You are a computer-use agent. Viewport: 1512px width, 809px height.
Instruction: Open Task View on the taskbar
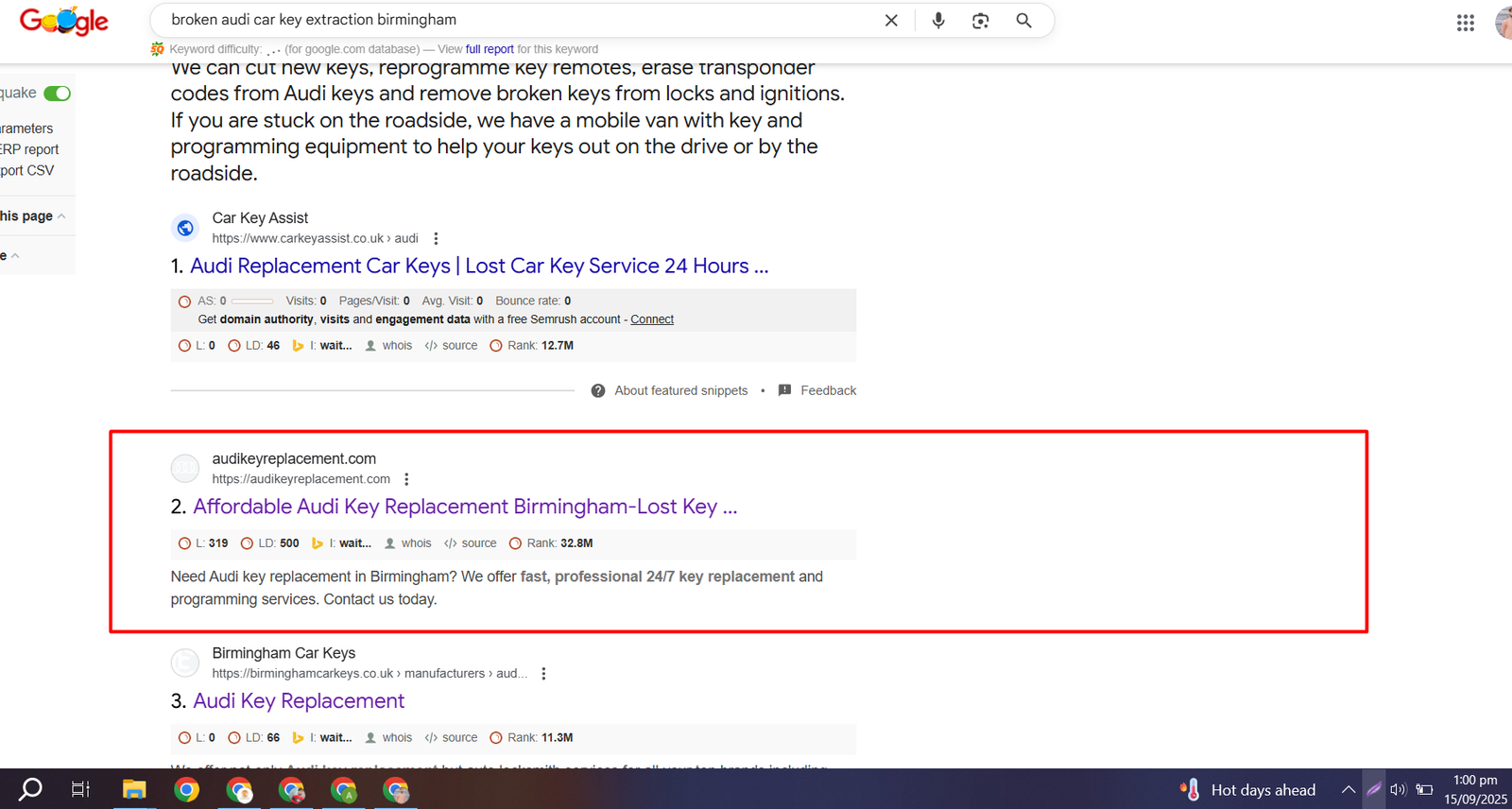pos(81,789)
